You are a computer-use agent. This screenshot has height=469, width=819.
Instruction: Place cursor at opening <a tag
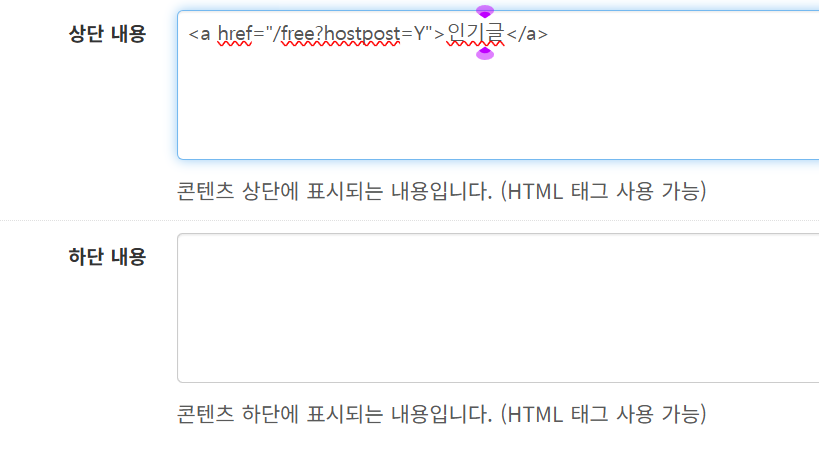click(x=199, y=34)
